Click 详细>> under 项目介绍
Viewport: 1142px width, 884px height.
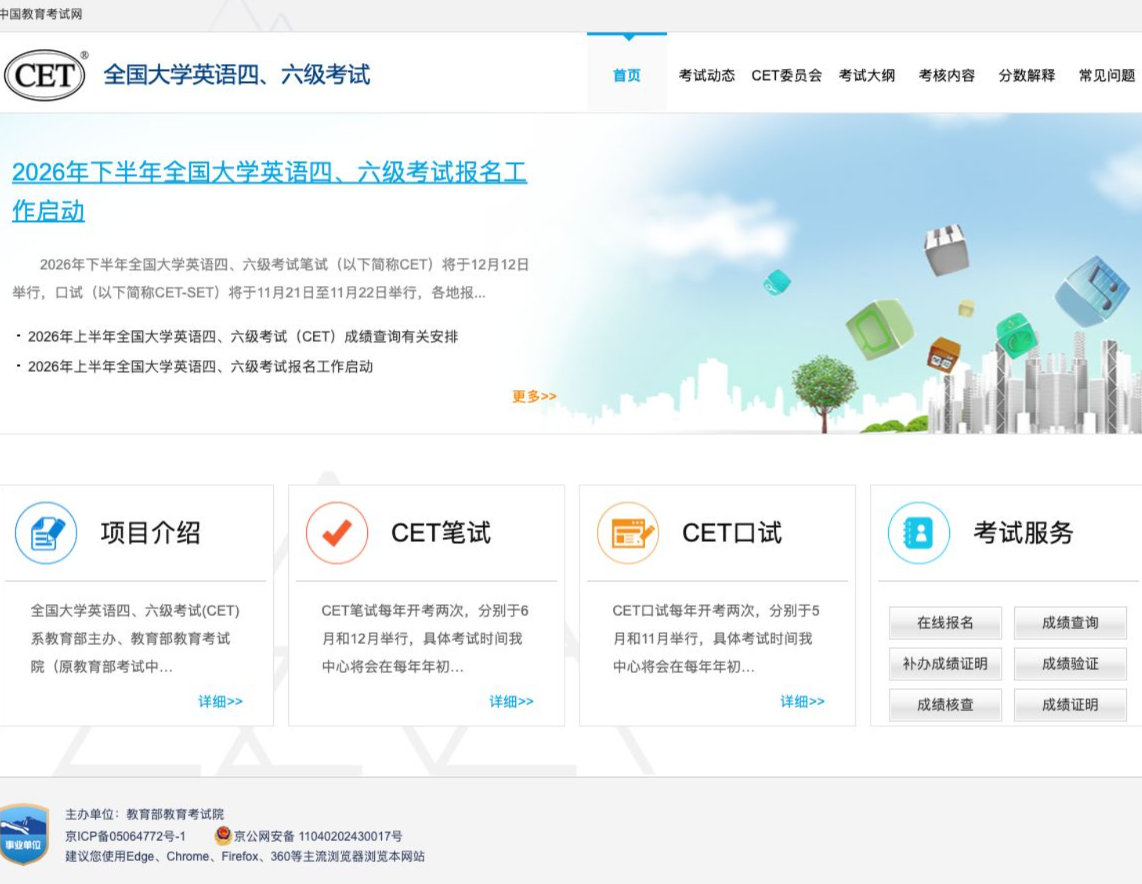(x=221, y=701)
